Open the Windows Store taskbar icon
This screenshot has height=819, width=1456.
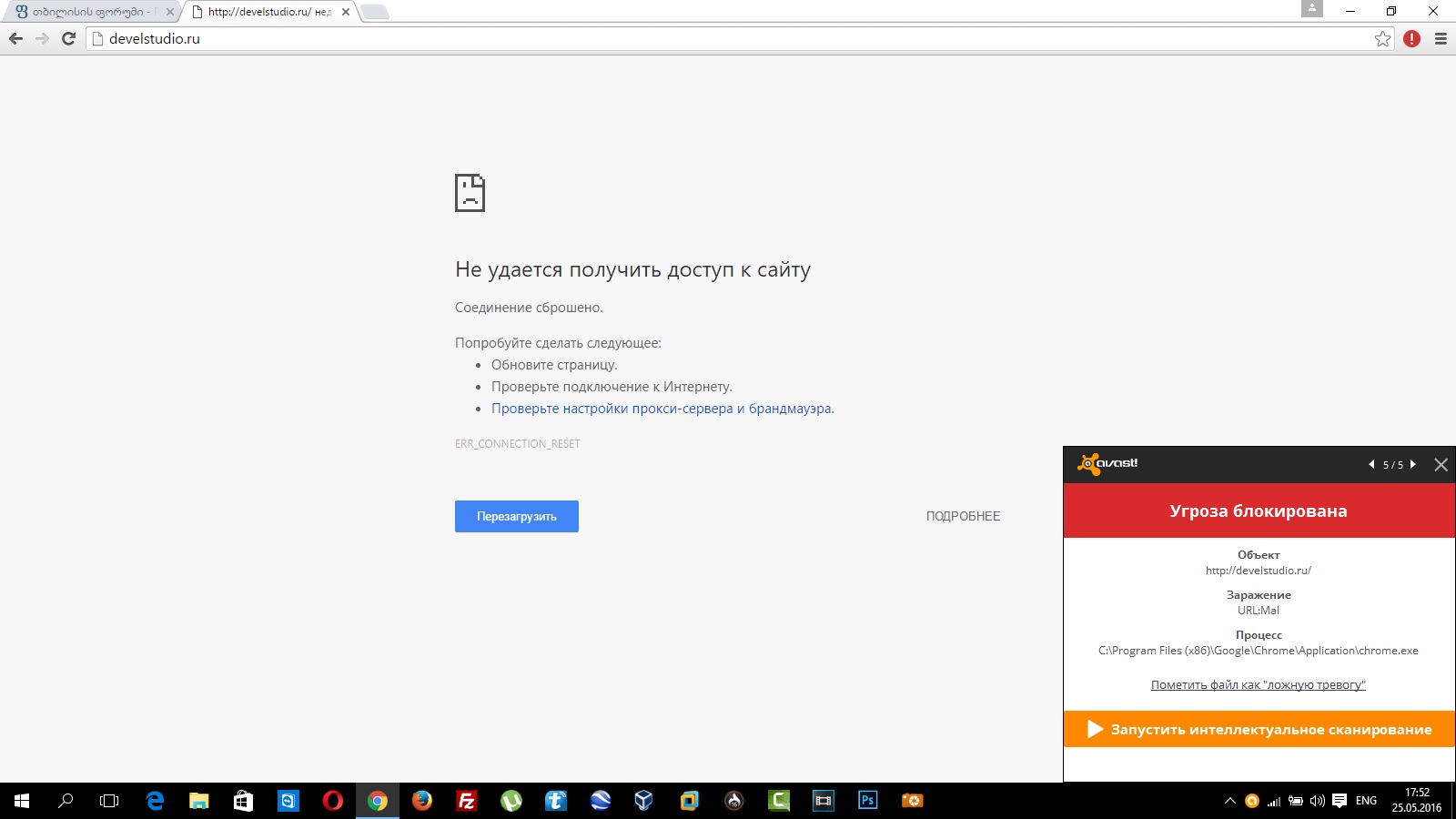243,801
